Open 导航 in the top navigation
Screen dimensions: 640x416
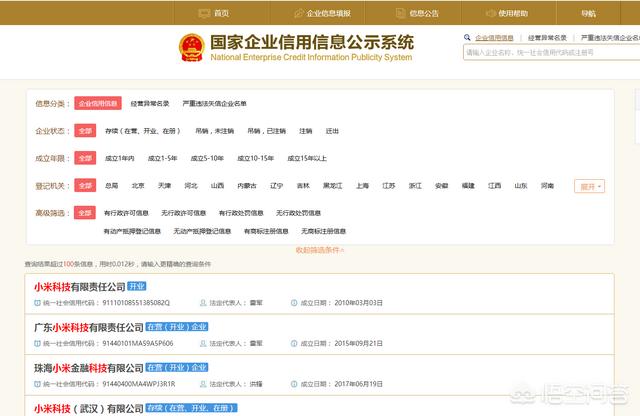coord(589,13)
